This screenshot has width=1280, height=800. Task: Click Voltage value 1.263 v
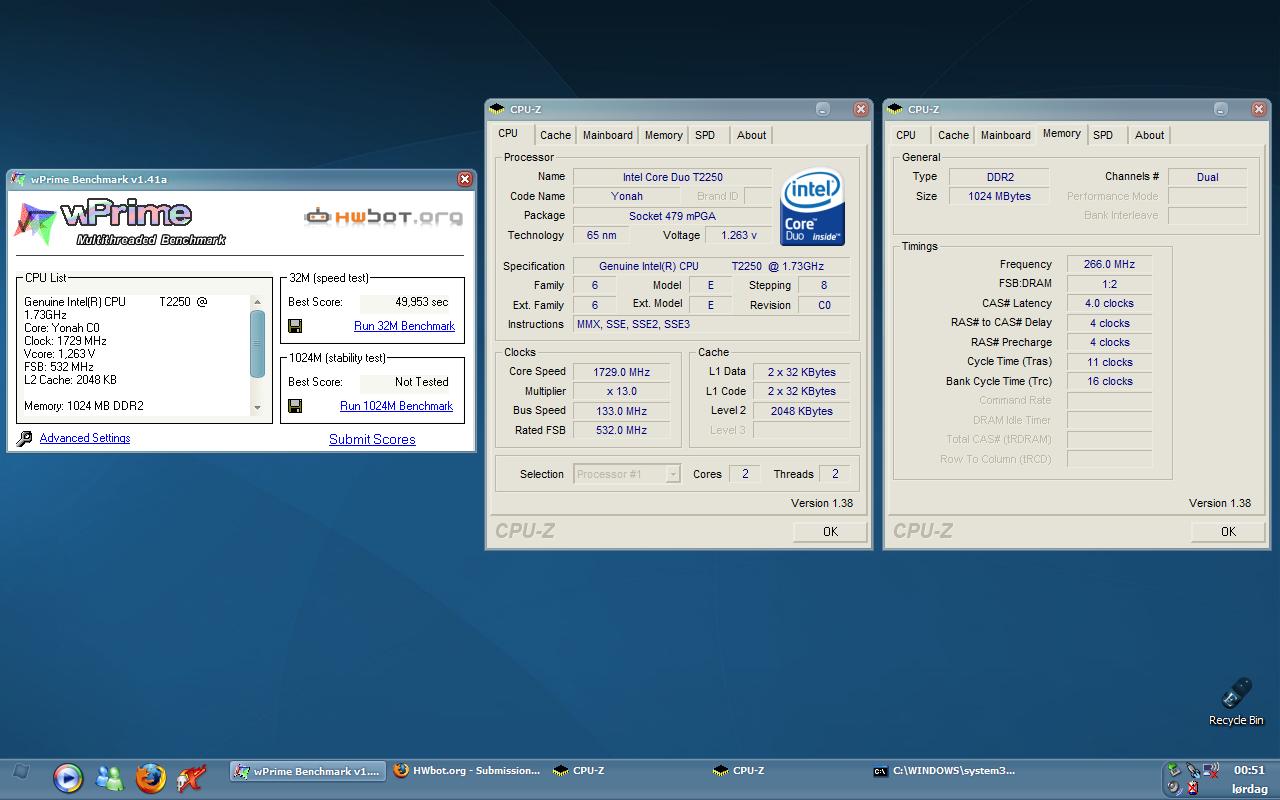coord(739,235)
